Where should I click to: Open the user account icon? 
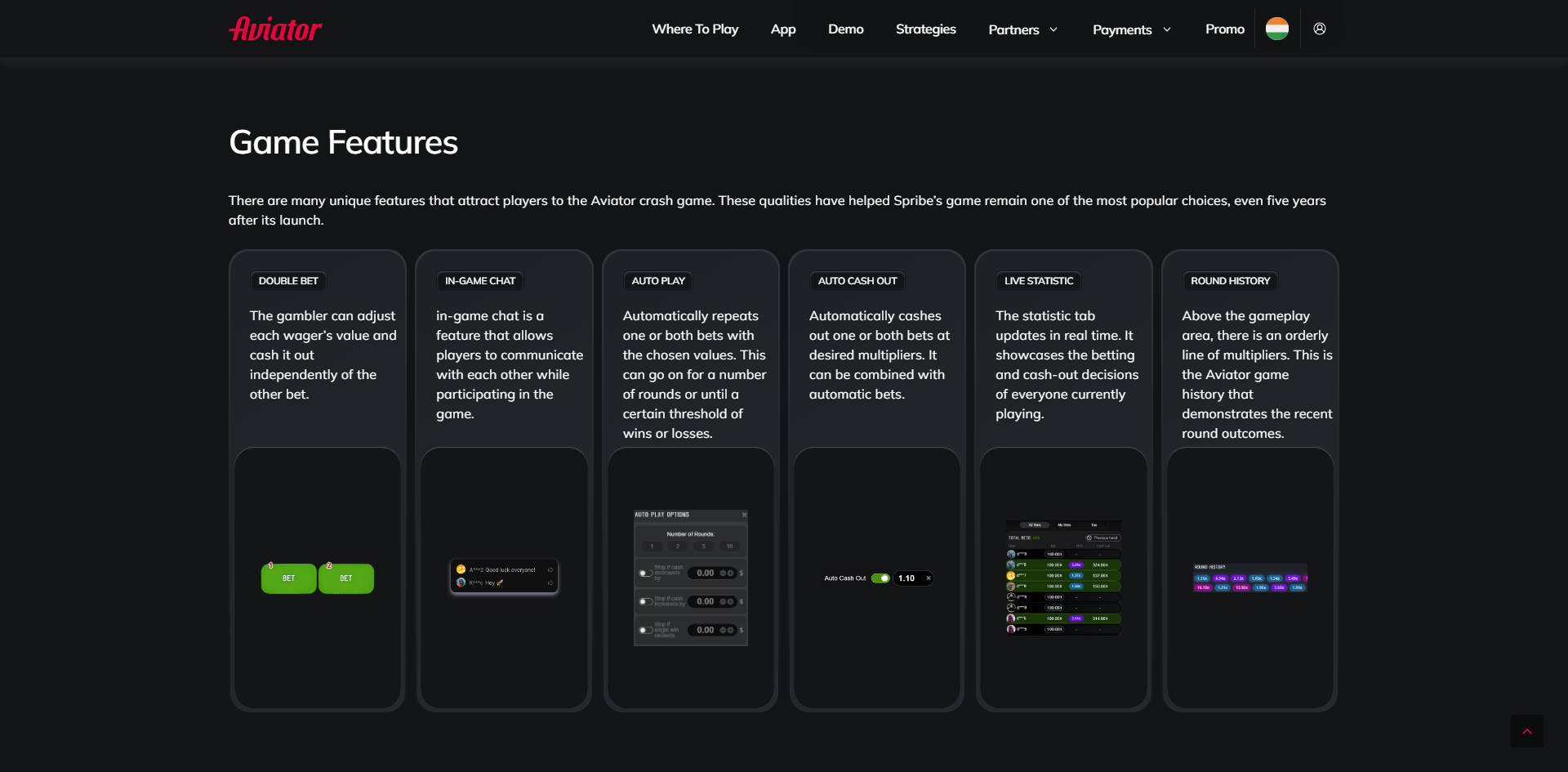[x=1320, y=29]
